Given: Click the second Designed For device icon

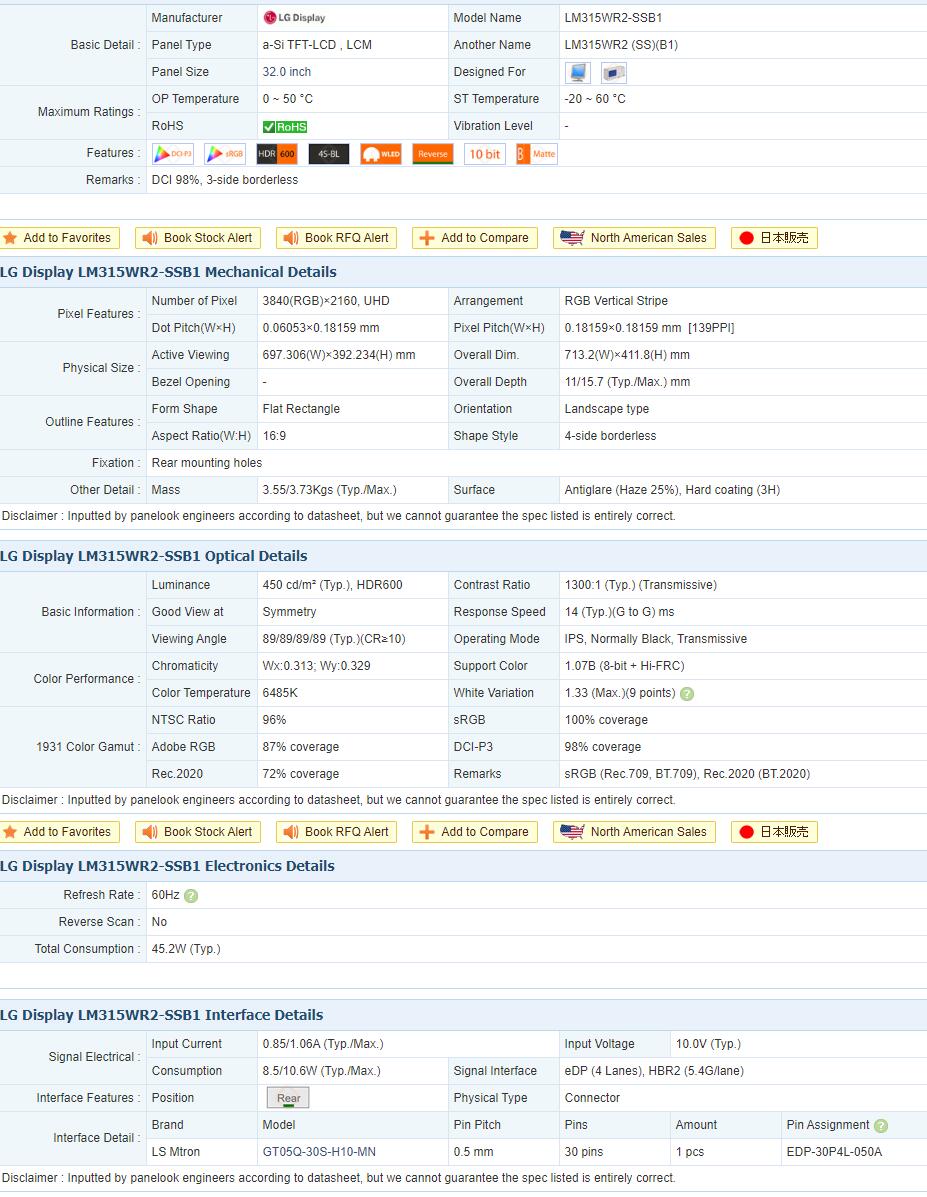Looking at the screenshot, I should 614,73.
